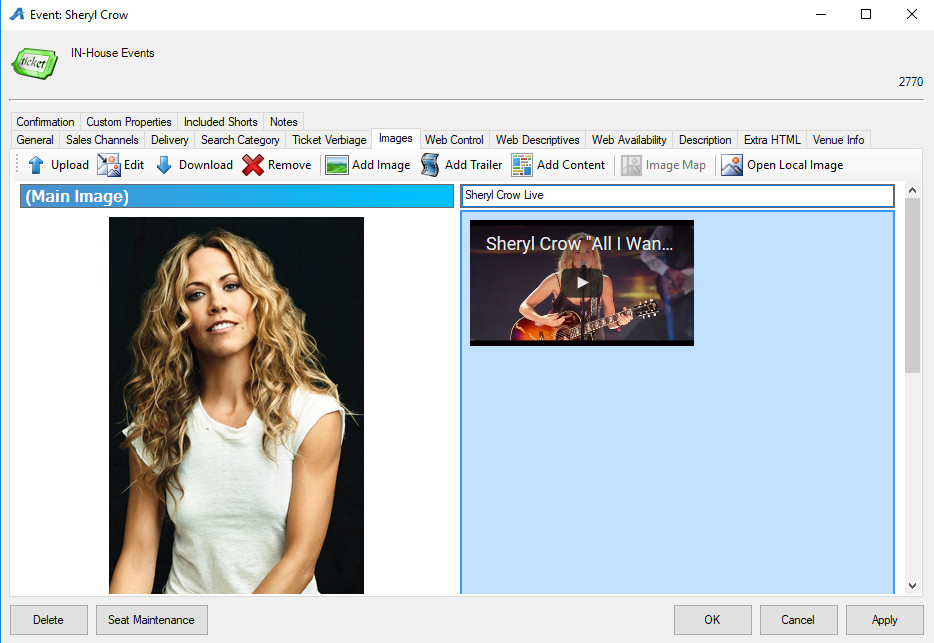
Task: Open the Search Category tab
Action: 240,139
